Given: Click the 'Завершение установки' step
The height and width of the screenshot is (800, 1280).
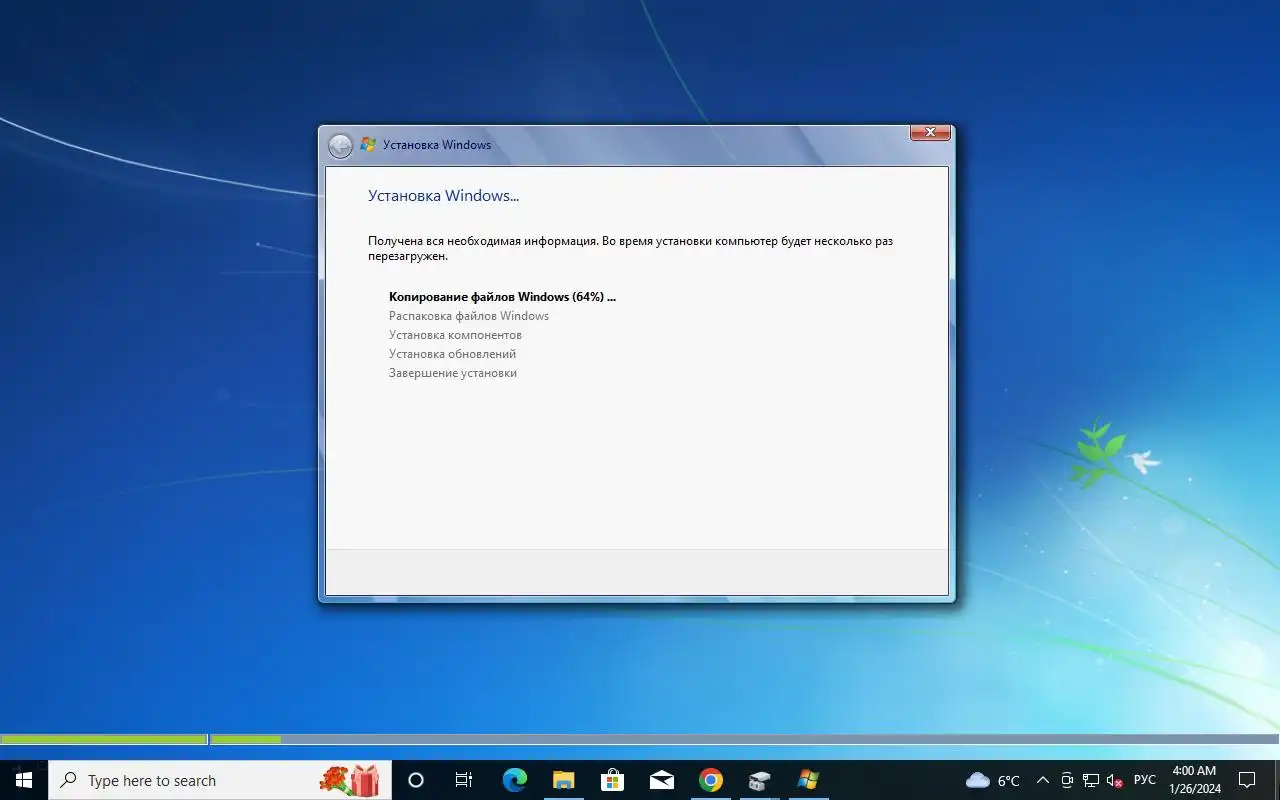Looking at the screenshot, I should [x=453, y=373].
